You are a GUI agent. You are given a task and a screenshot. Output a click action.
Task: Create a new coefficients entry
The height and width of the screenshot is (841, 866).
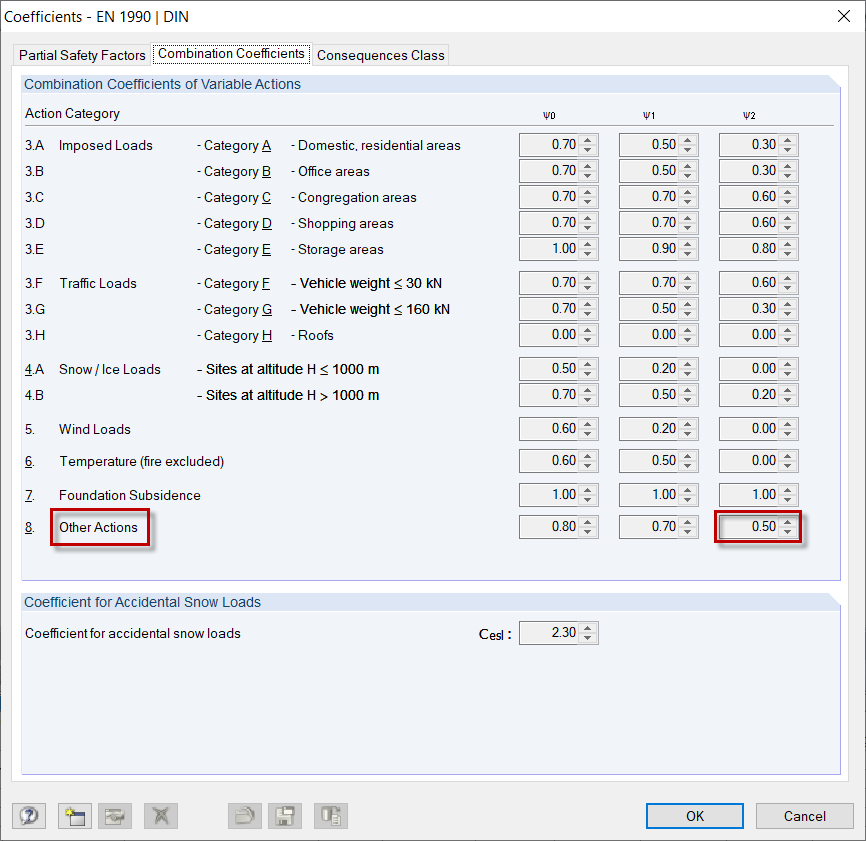click(x=74, y=816)
